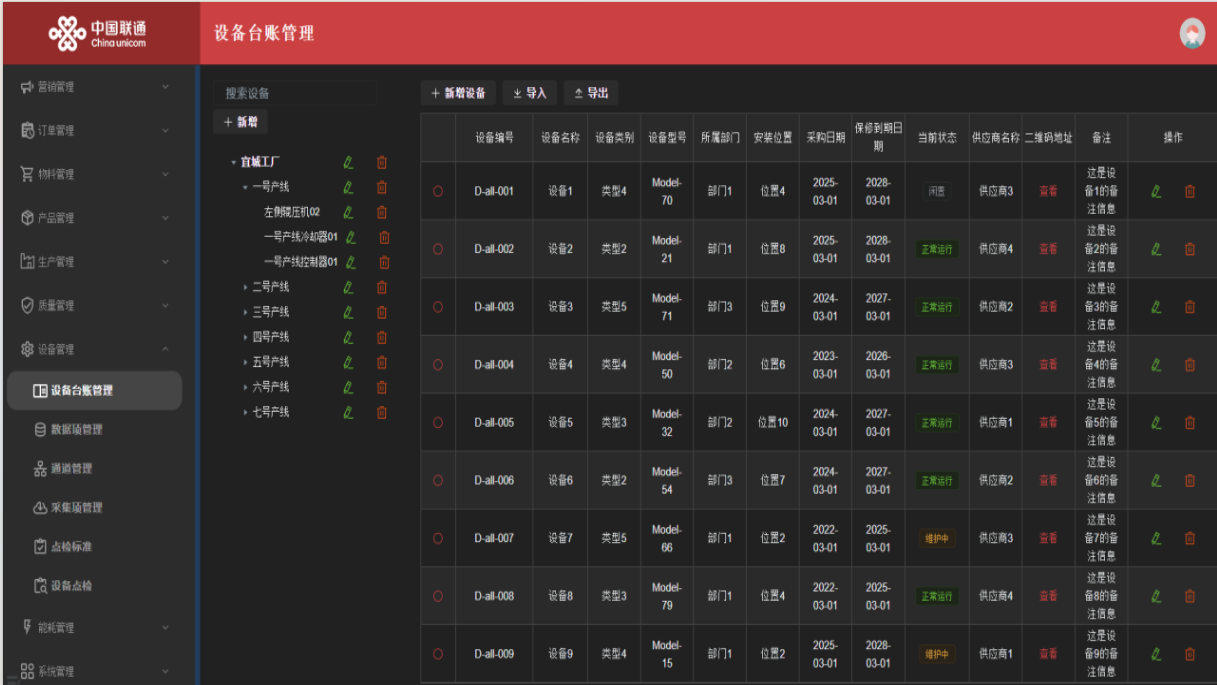Delete device row D-all-007
The image size is (1217, 685).
click(x=1189, y=538)
